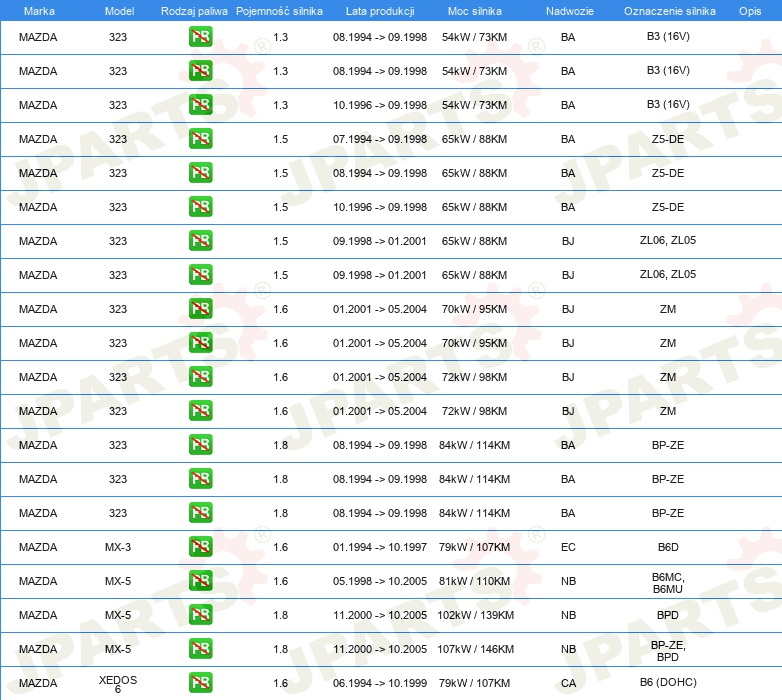Click MAZDA in the XEDOS 6 row

point(38,683)
